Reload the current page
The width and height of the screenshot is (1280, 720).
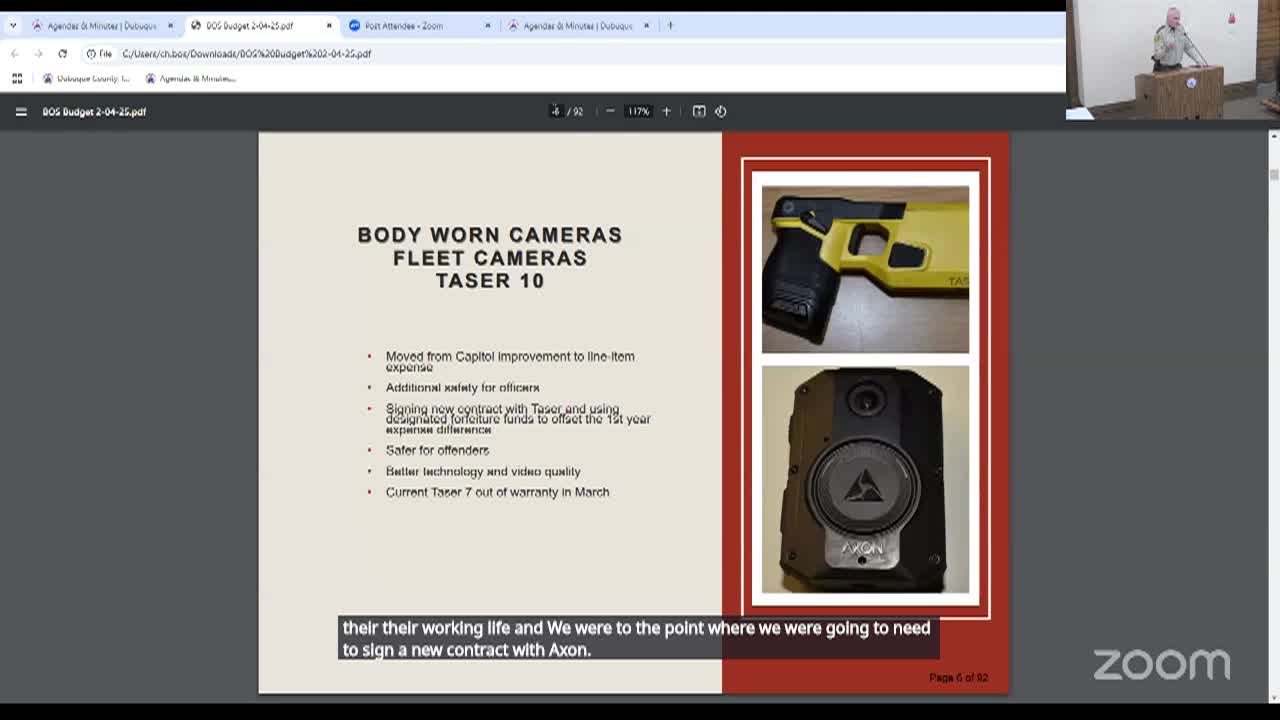pyautogui.click(x=62, y=54)
